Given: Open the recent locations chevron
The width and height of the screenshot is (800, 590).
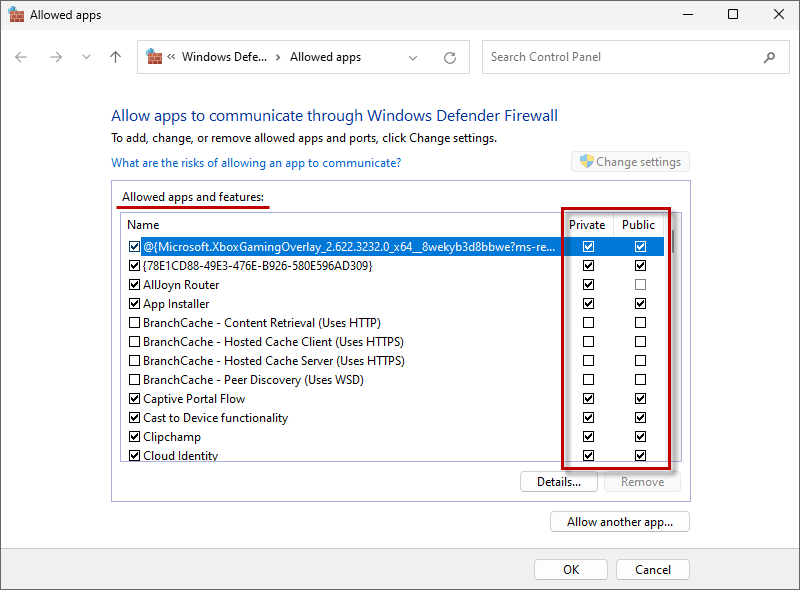Looking at the screenshot, I should pyautogui.click(x=86, y=57).
